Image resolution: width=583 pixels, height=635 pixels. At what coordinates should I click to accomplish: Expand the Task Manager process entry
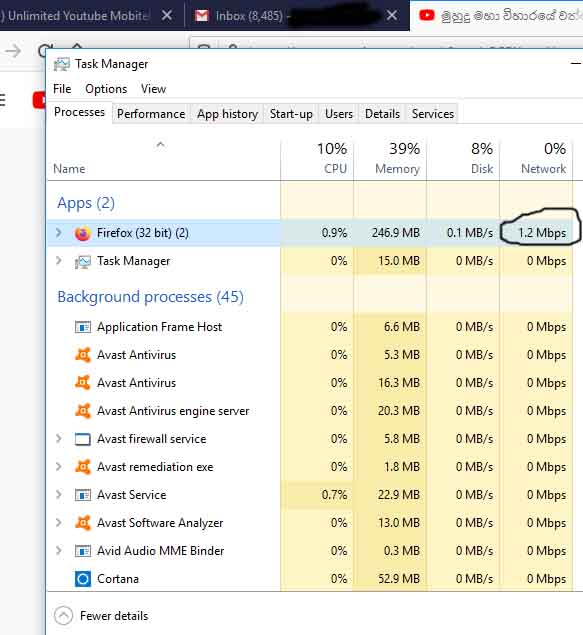click(59, 260)
